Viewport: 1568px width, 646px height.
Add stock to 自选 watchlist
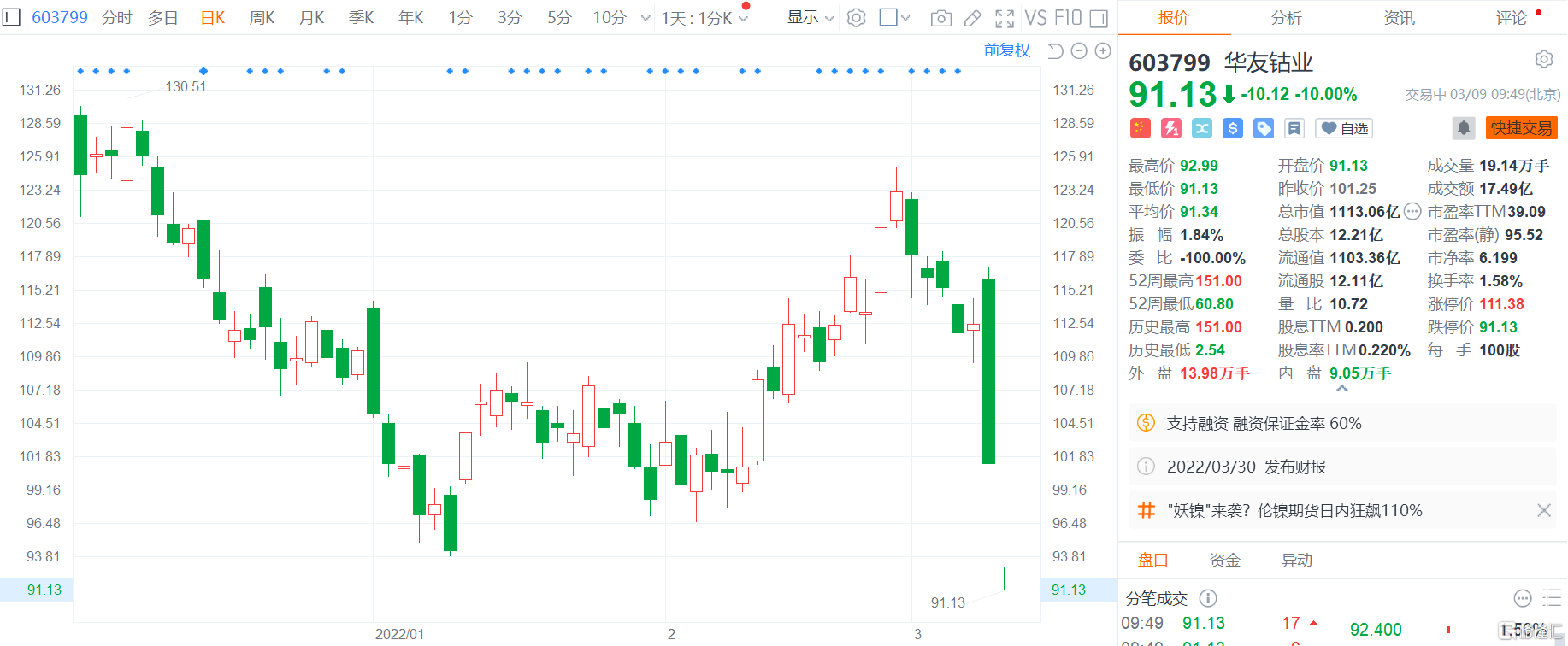point(1344,128)
